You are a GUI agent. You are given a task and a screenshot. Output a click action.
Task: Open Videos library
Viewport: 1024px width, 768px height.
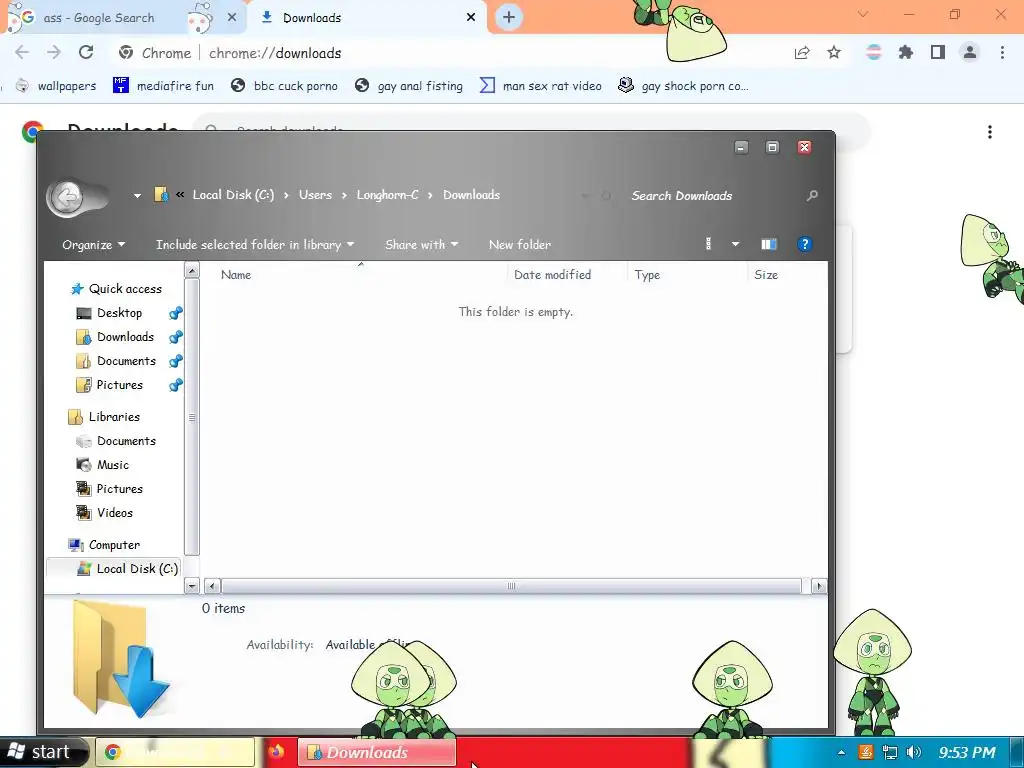click(105, 513)
